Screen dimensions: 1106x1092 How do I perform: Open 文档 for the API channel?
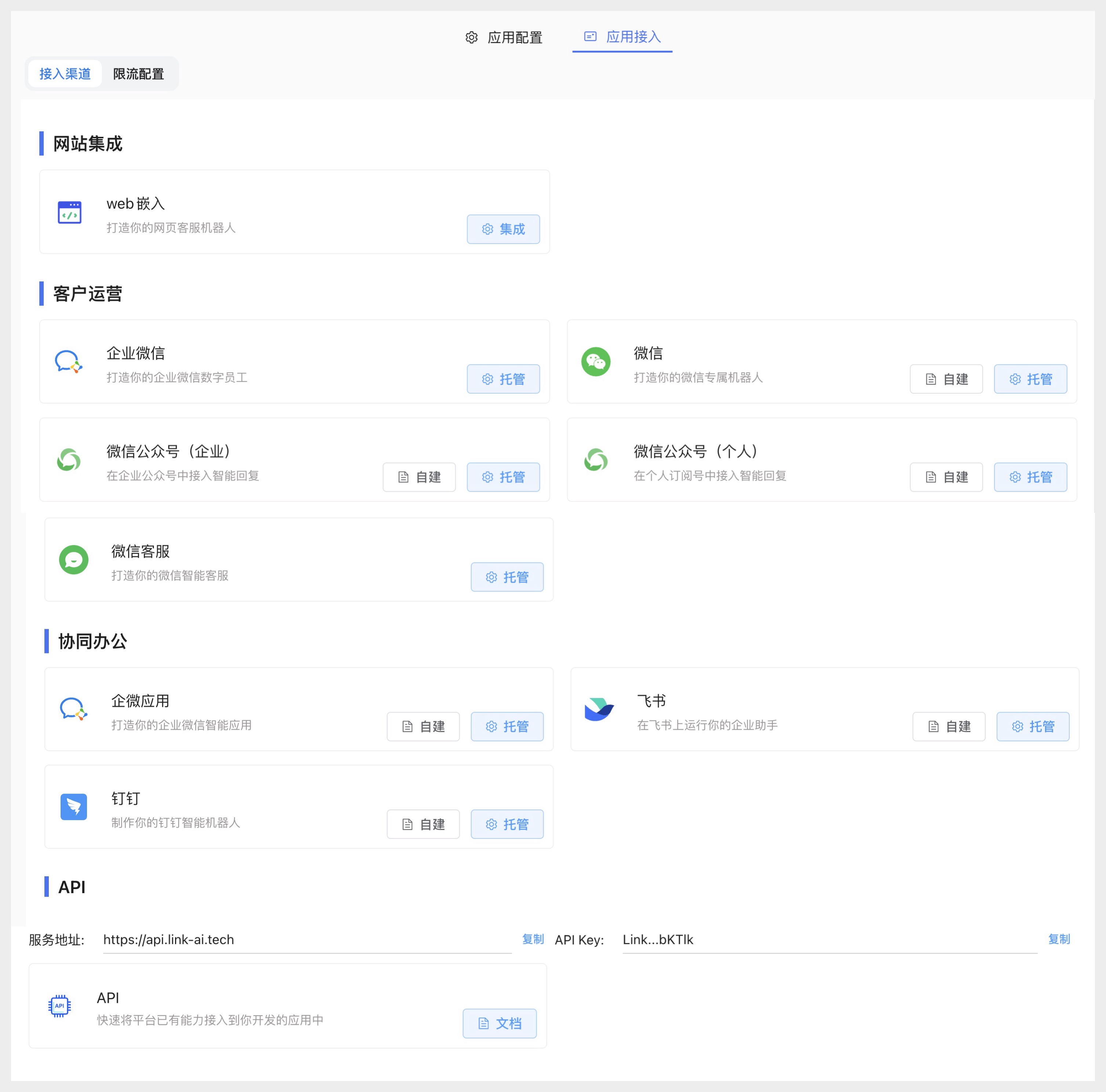click(499, 1023)
